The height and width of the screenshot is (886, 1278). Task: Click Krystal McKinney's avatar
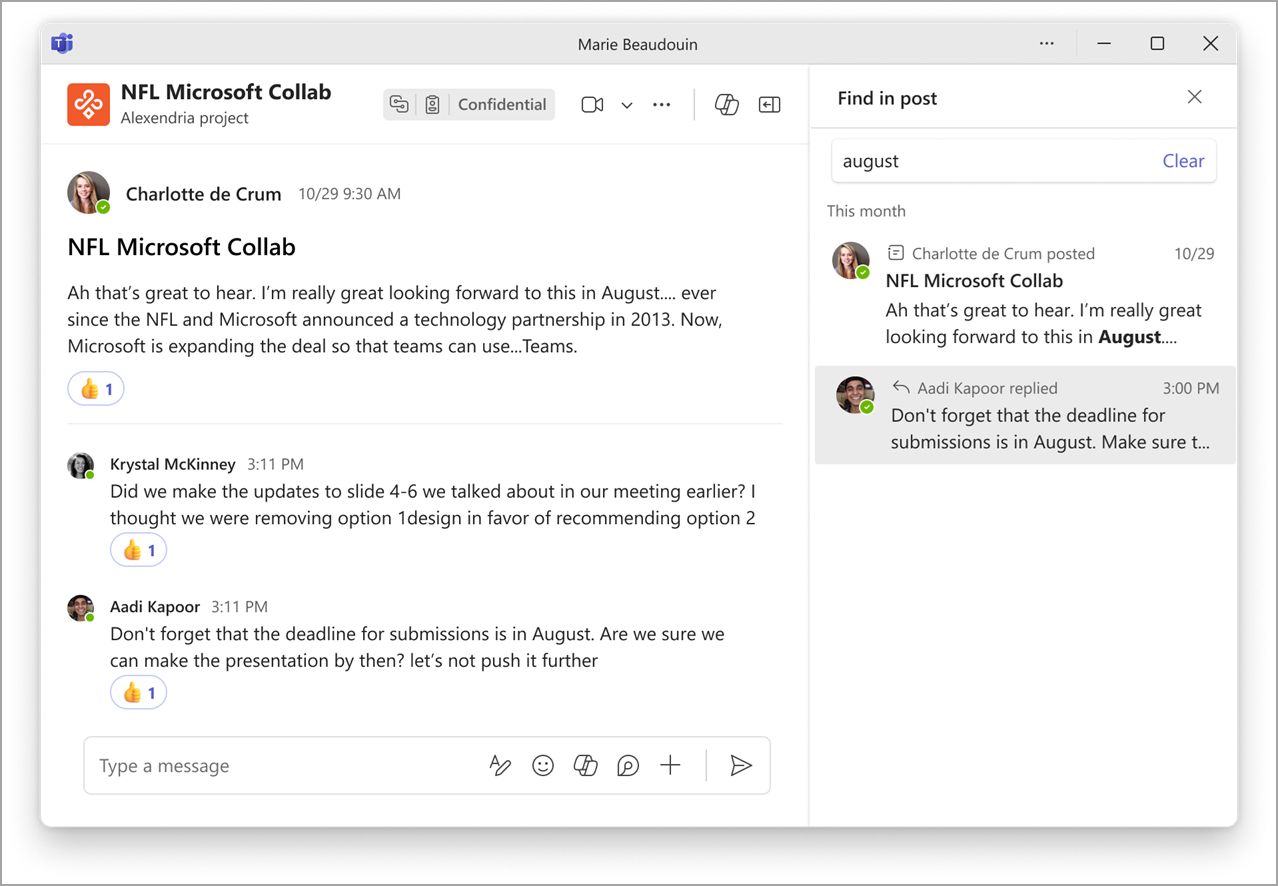[80, 465]
